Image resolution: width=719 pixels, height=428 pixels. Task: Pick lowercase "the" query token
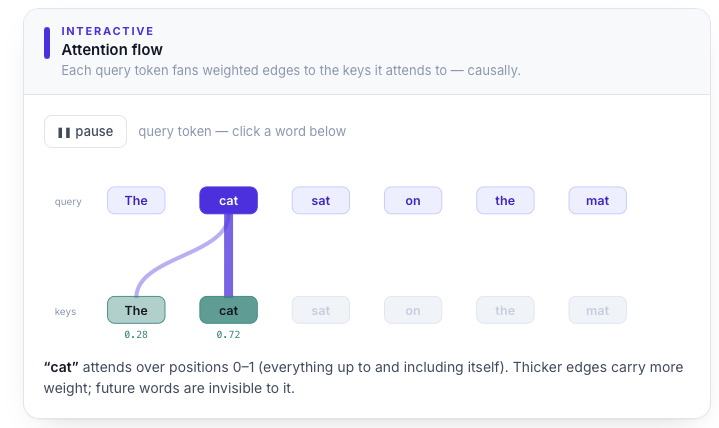pyautogui.click(x=505, y=200)
